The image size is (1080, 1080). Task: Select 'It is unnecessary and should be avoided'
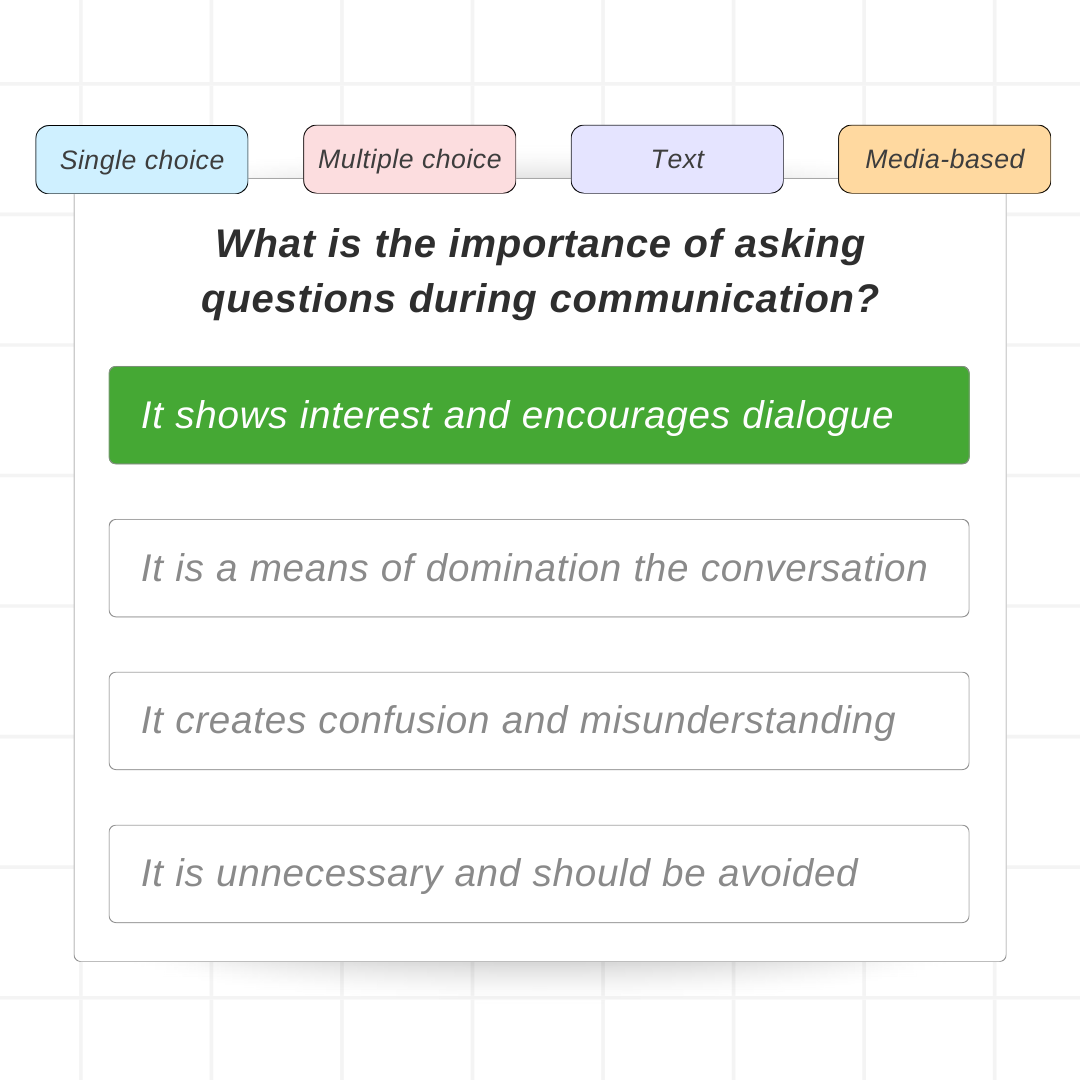tap(539, 874)
